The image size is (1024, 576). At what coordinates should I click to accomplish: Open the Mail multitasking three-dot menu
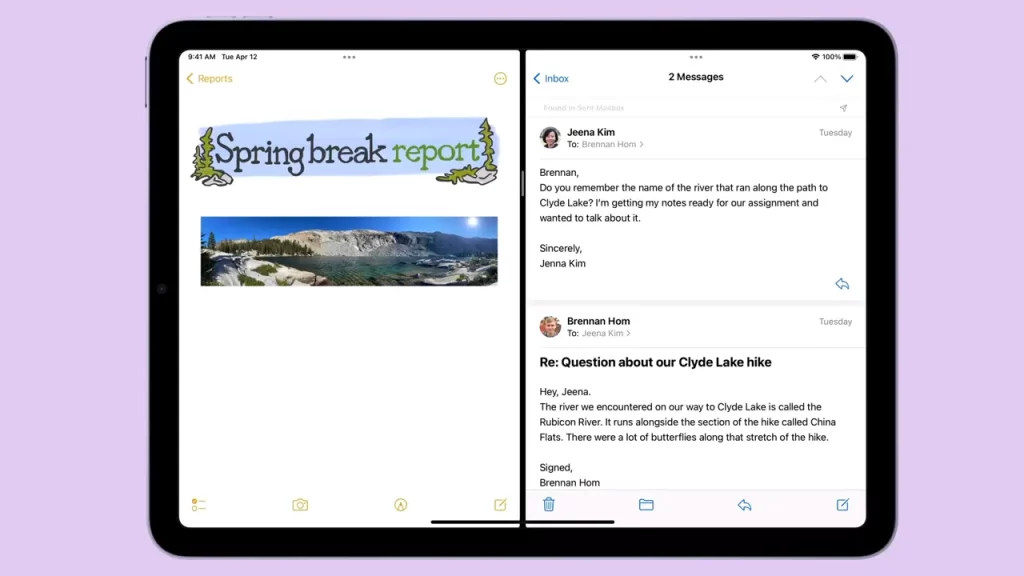(x=696, y=57)
